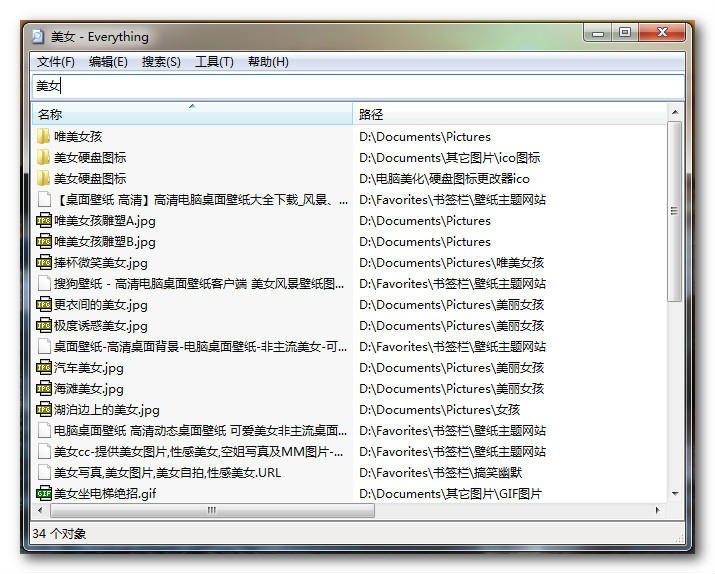This screenshot has height=574, width=715.
Task: Select folder icon of 美女硬盘图标 in ico图标 path
Action: point(43,157)
